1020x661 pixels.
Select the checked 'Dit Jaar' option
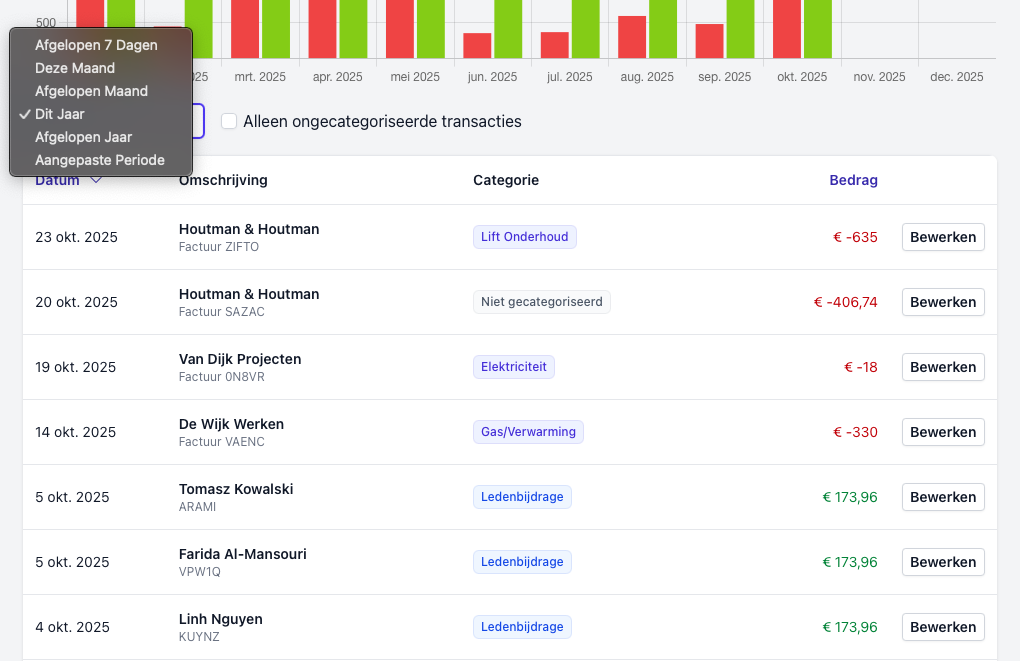60,114
